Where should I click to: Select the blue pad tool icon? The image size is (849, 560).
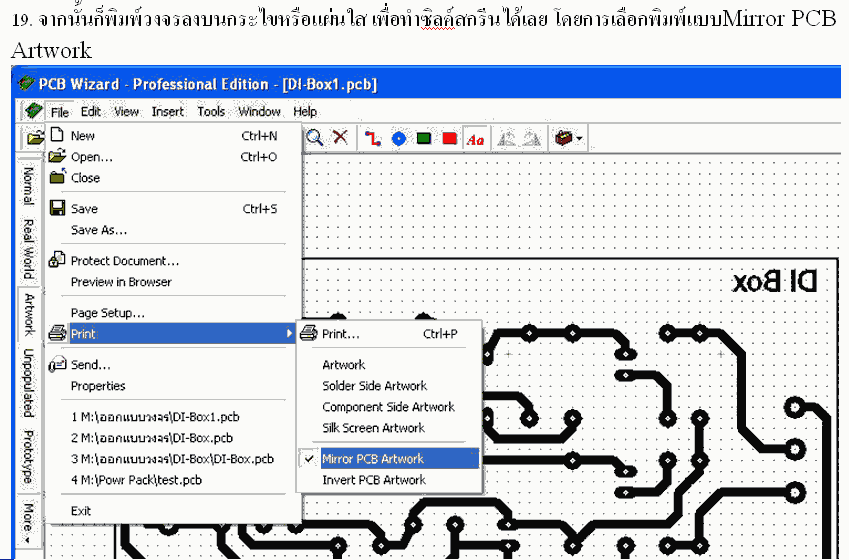coord(399,139)
